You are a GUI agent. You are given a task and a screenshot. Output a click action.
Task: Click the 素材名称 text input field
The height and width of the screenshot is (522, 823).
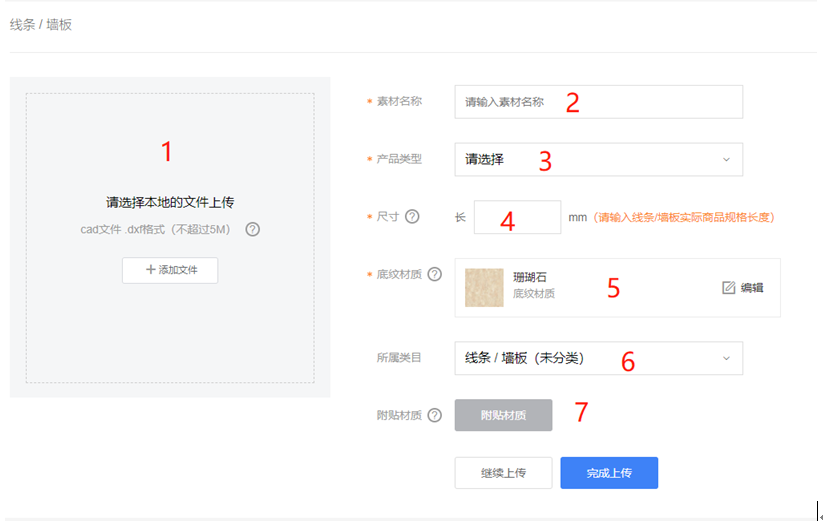pyautogui.click(x=598, y=102)
